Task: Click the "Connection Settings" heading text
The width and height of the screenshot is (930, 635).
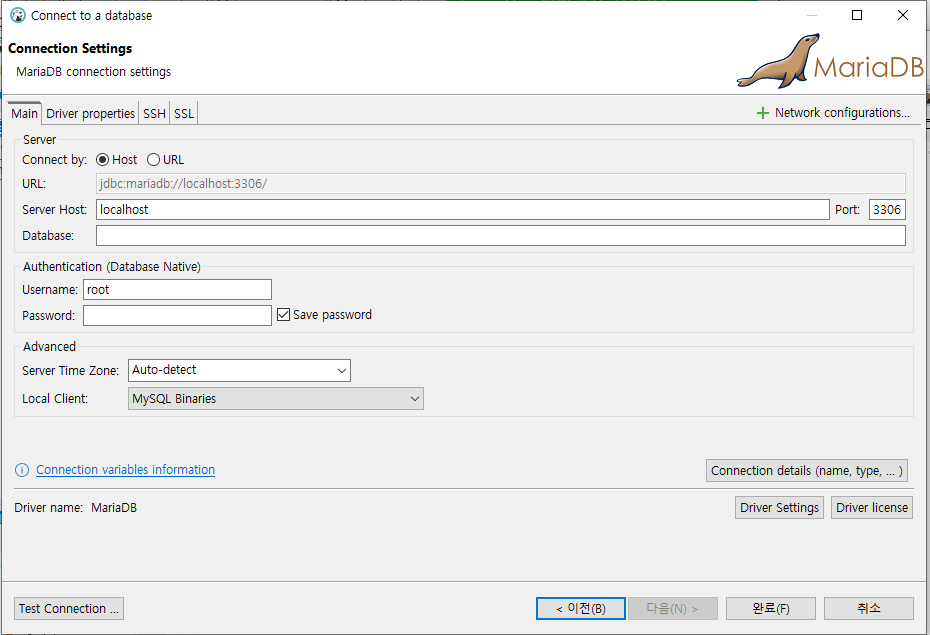Action: coord(70,49)
